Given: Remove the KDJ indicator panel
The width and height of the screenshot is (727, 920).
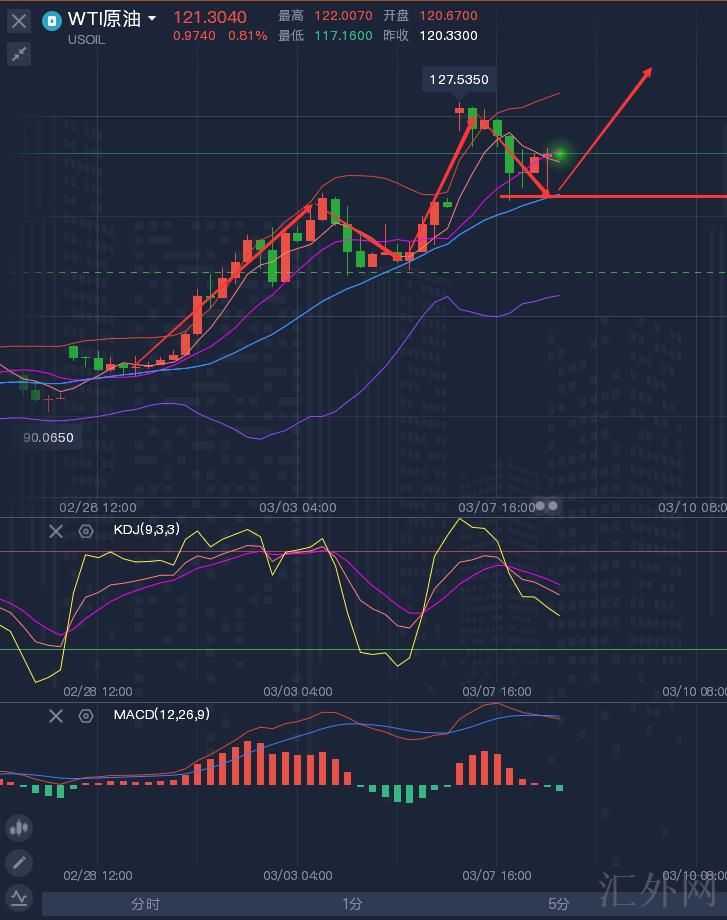Looking at the screenshot, I should pyautogui.click(x=56, y=532).
